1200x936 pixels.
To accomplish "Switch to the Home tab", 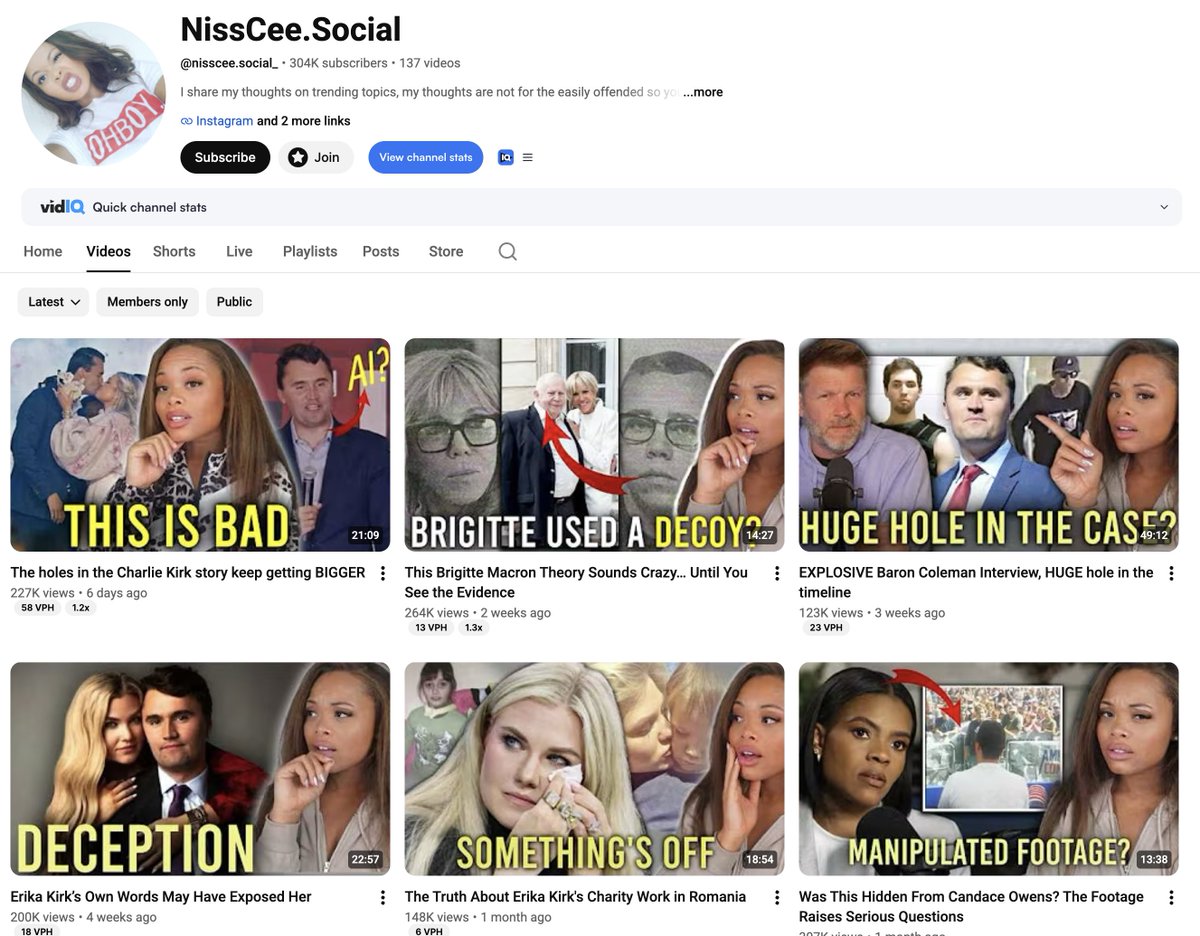I will [43, 251].
